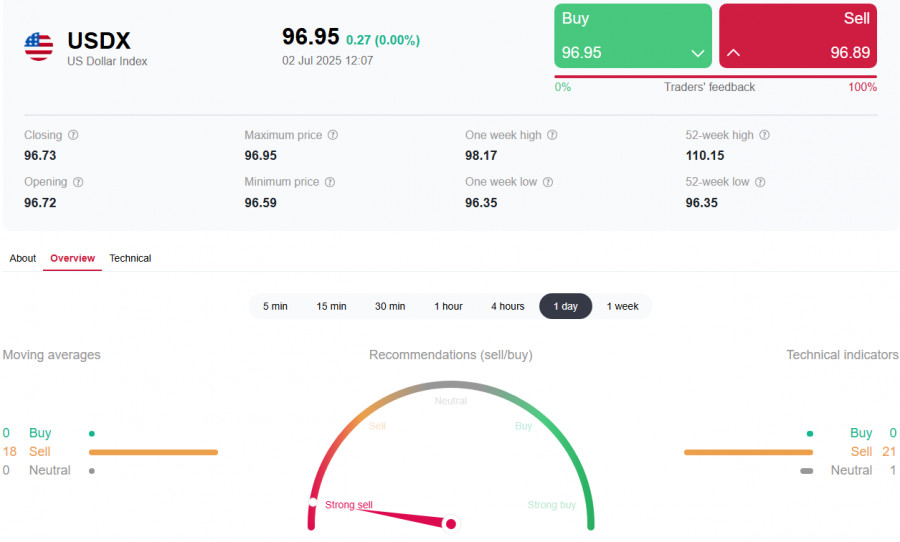Click the Traders' feedback sentiment bar

pos(715,76)
